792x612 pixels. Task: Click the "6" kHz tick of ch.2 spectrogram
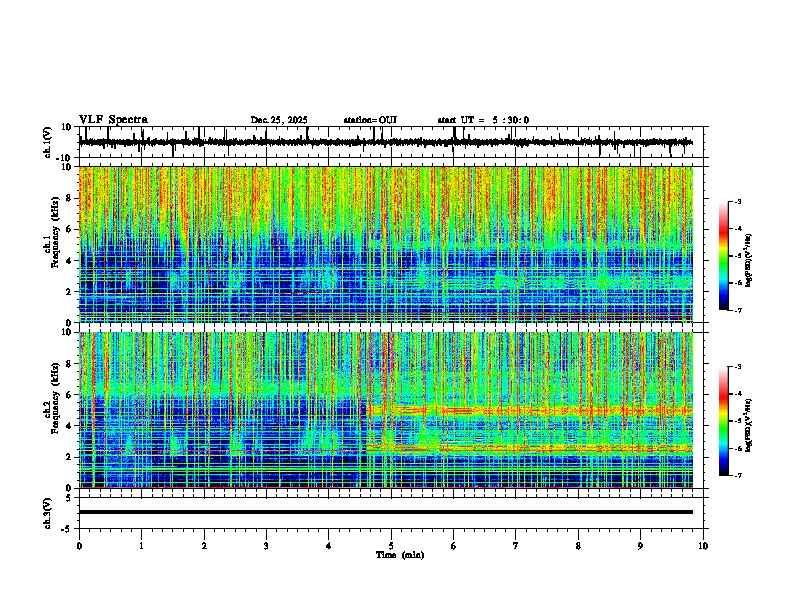tap(69, 395)
